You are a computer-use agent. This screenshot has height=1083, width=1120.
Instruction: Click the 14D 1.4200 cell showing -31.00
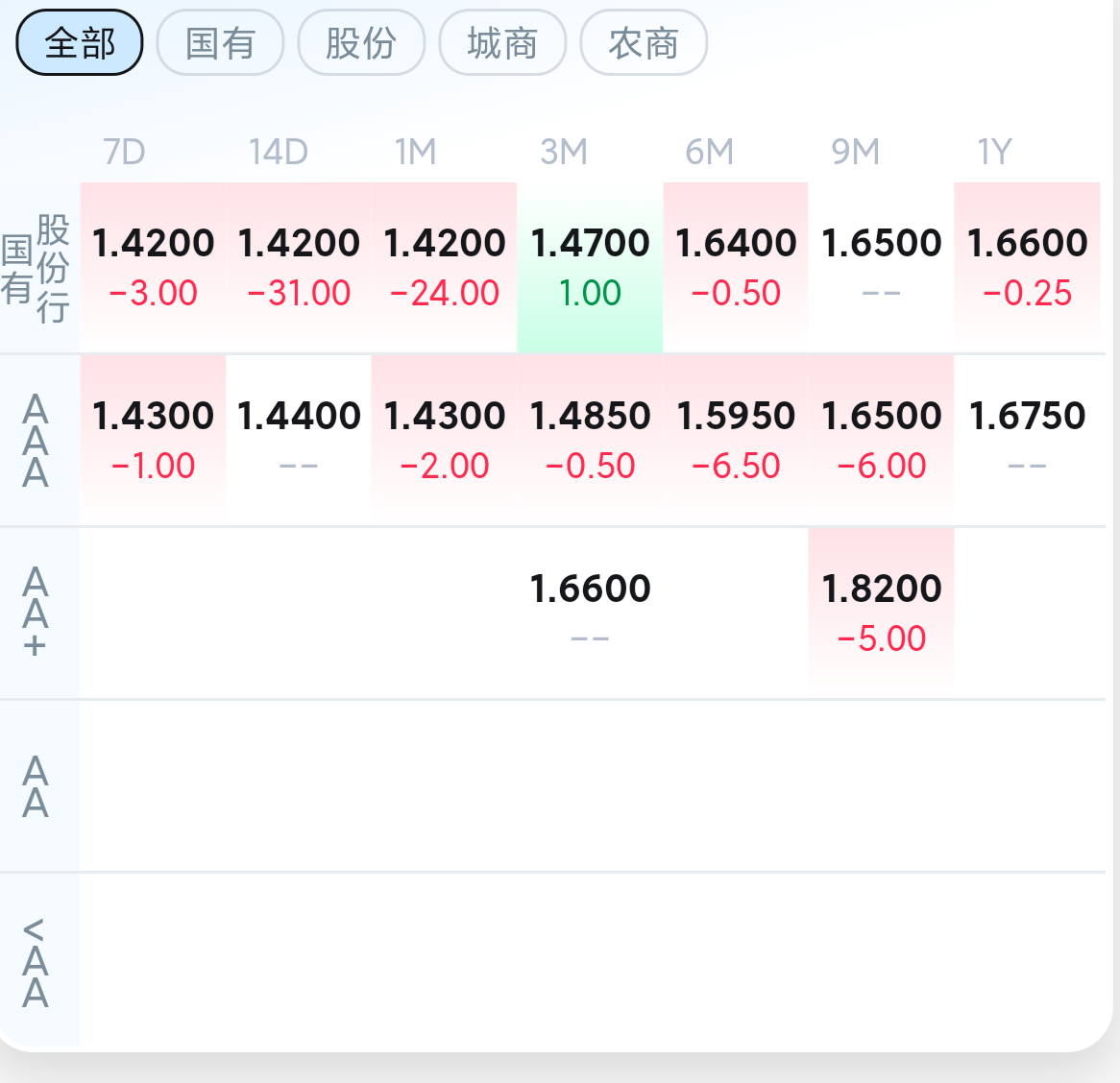pos(299,267)
